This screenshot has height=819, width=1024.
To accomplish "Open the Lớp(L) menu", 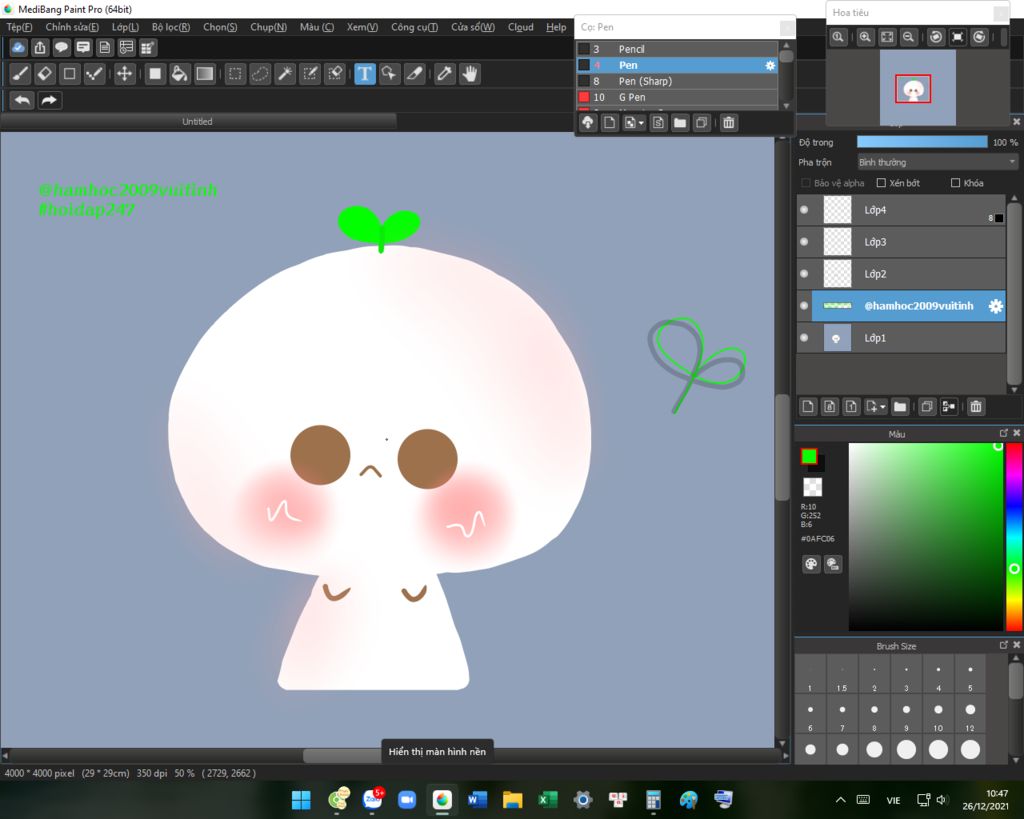I will pos(125,27).
